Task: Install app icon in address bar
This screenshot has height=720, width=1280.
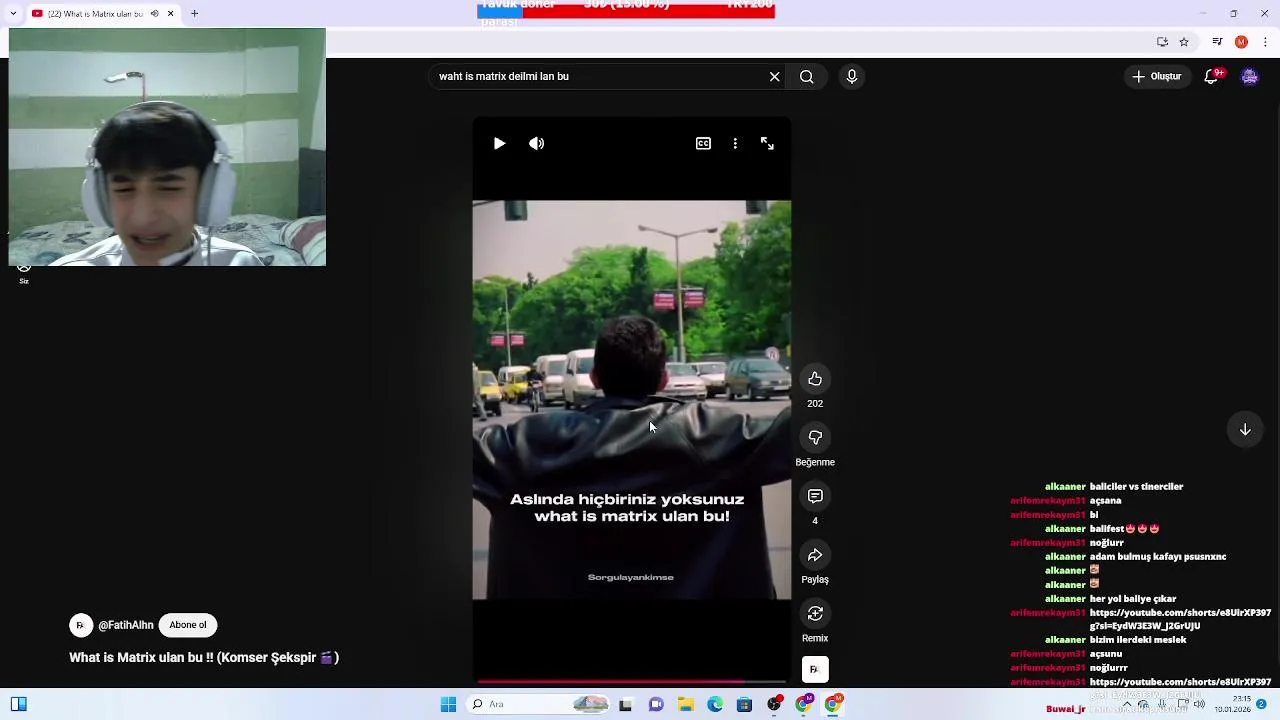Action: [x=1162, y=42]
